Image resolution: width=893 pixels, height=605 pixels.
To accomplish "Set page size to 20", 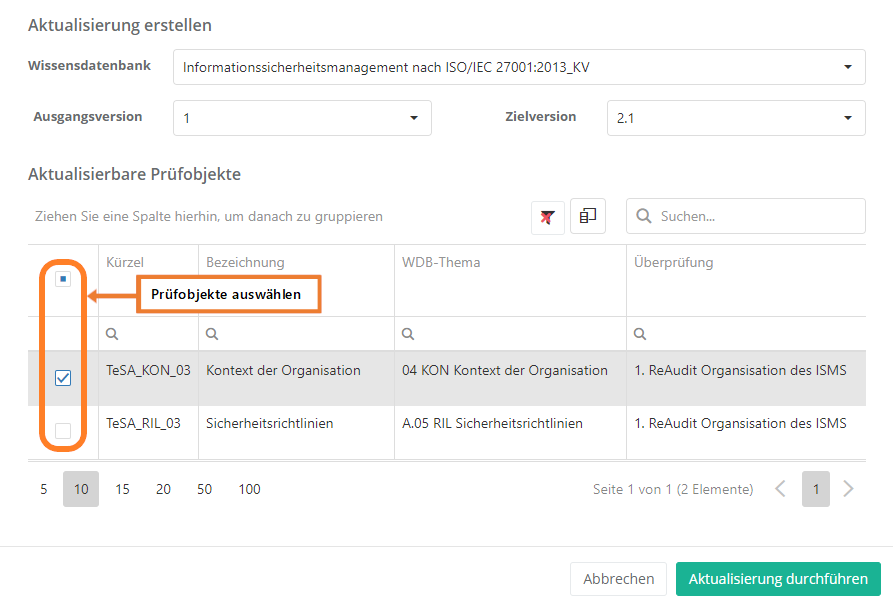I will click(x=163, y=489).
